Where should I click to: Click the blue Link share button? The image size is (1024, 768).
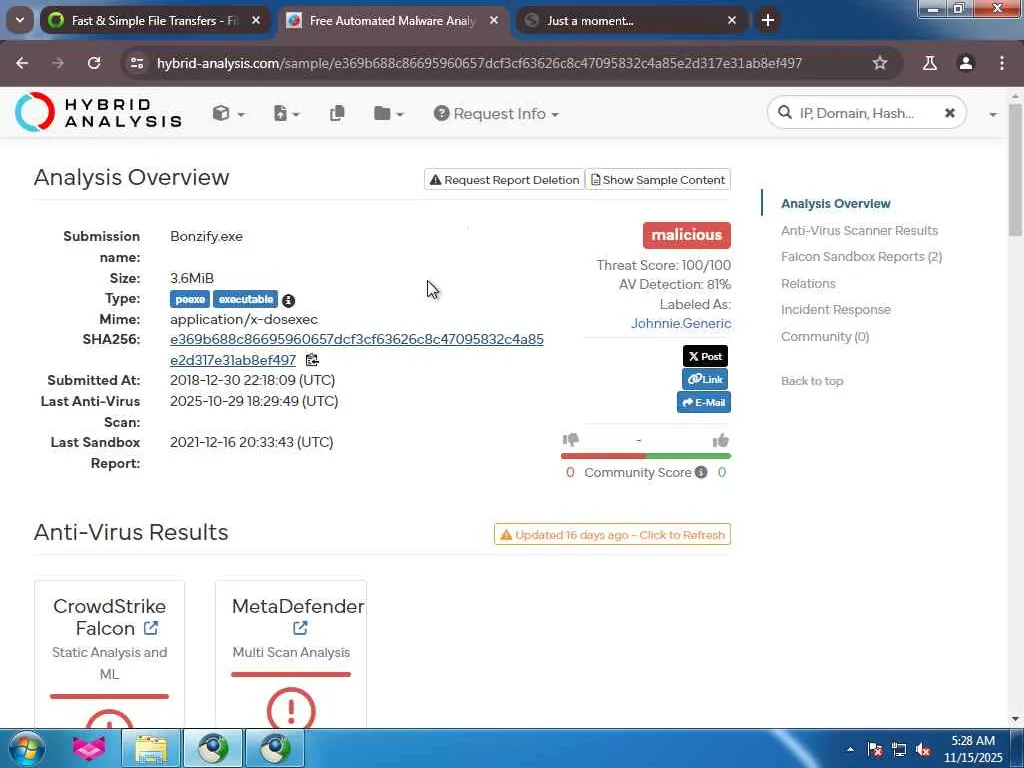pyautogui.click(x=705, y=379)
